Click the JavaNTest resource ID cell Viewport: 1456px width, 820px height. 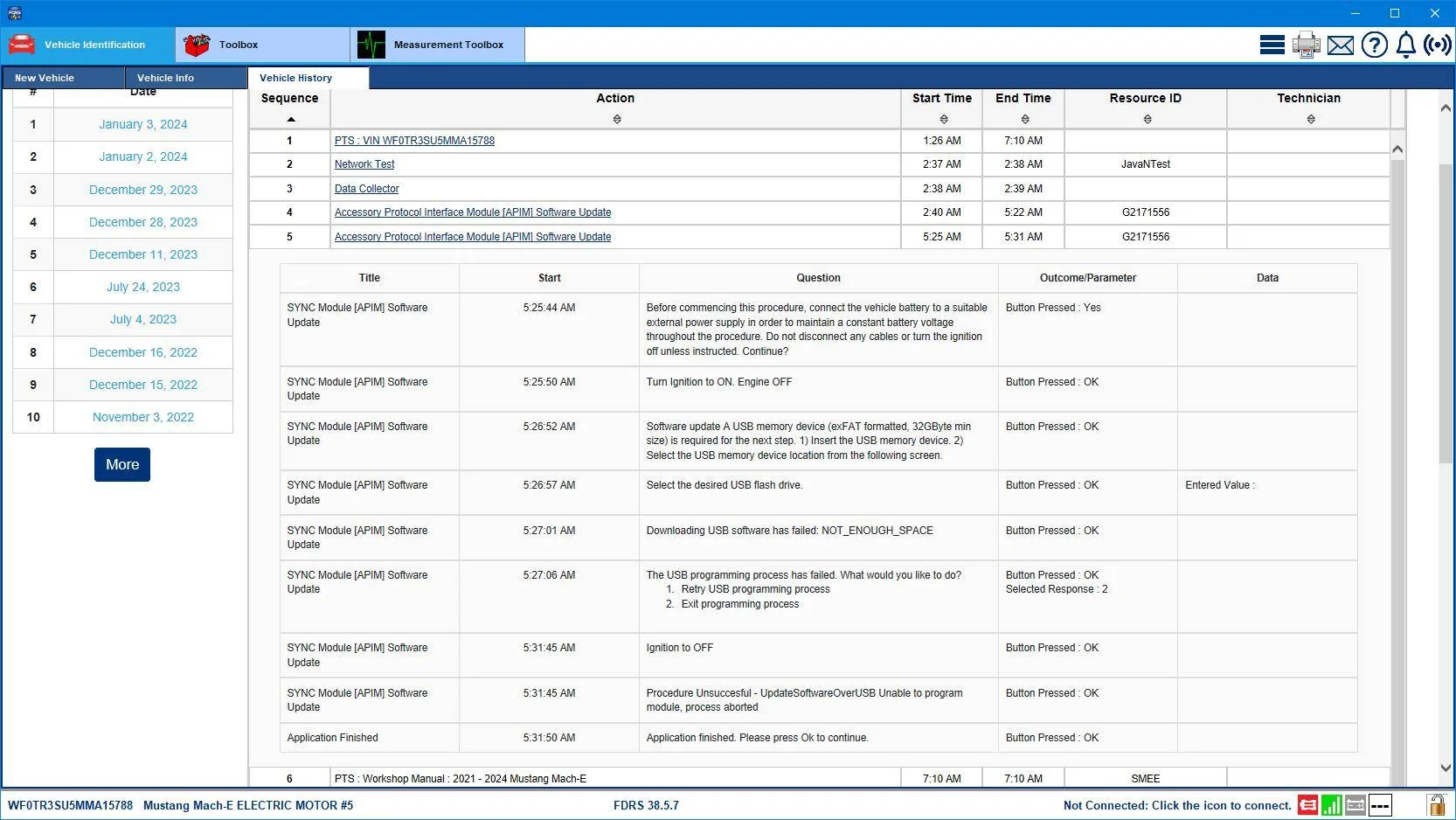tap(1146, 164)
